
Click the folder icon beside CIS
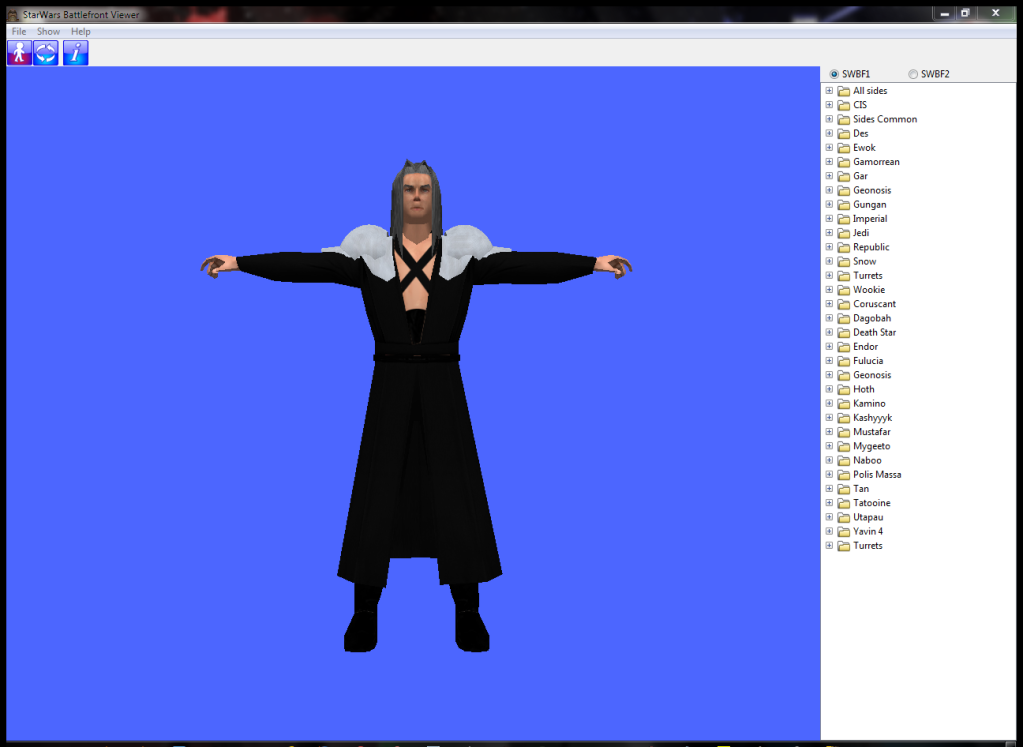click(x=844, y=105)
